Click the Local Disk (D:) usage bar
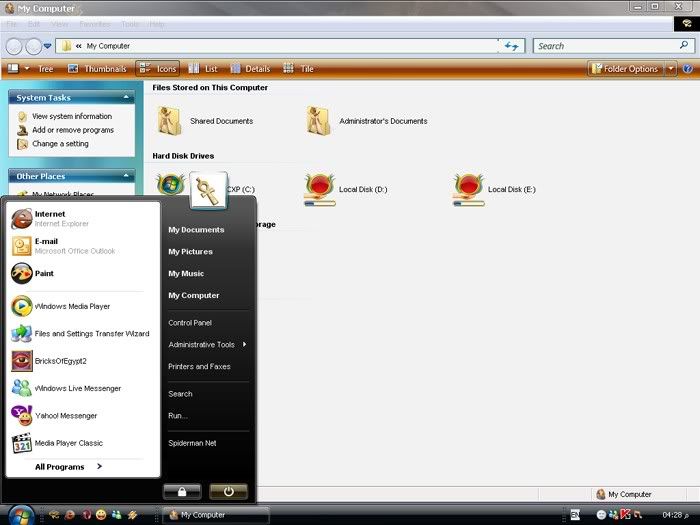The width and height of the screenshot is (700, 525). point(320,204)
